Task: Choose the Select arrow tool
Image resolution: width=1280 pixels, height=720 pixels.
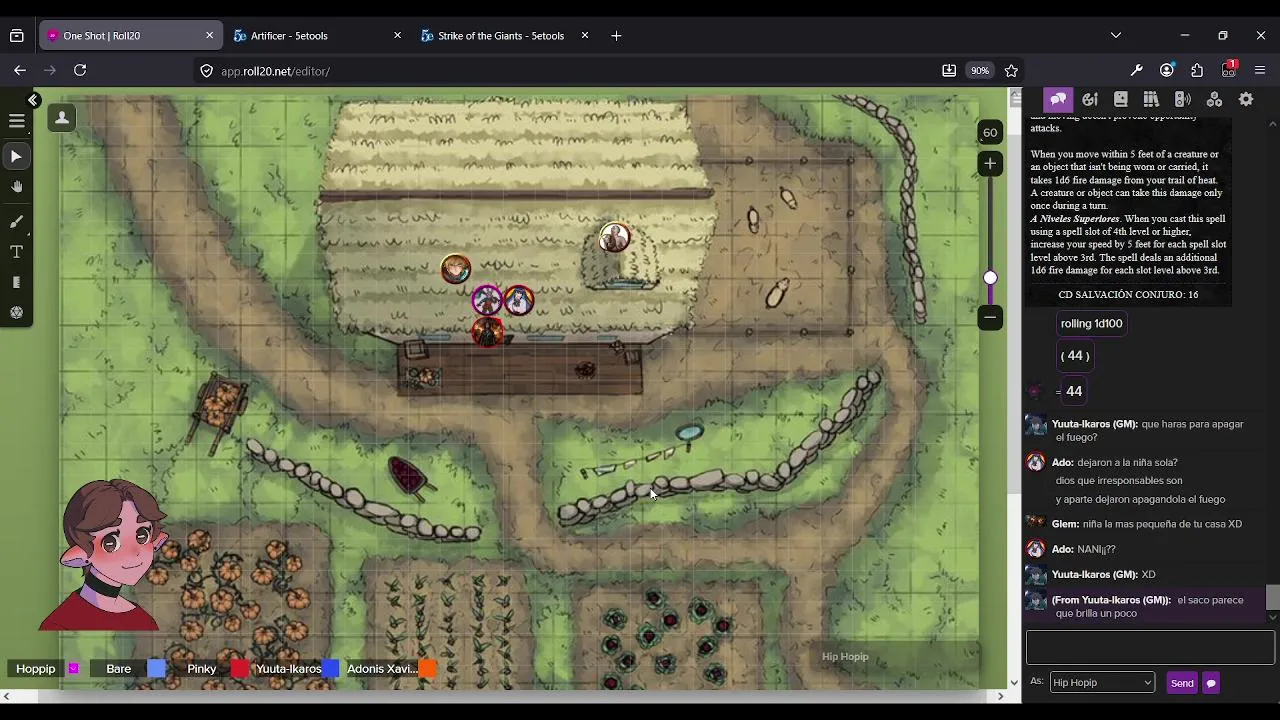Action: click(17, 156)
